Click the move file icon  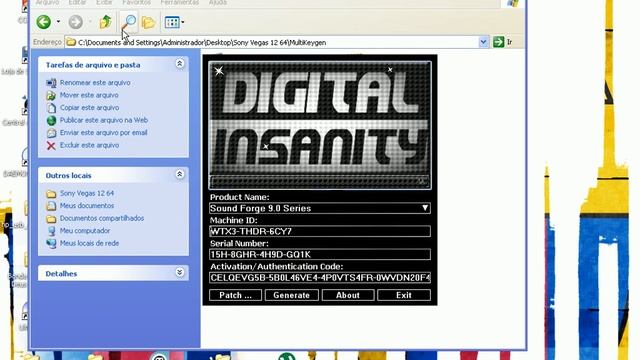click(x=51, y=96)
